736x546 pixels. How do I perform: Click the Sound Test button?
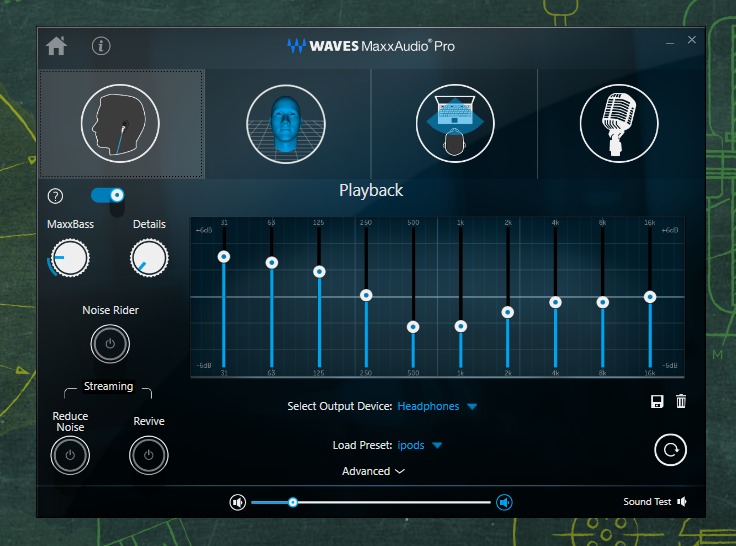tap(655, 502)
